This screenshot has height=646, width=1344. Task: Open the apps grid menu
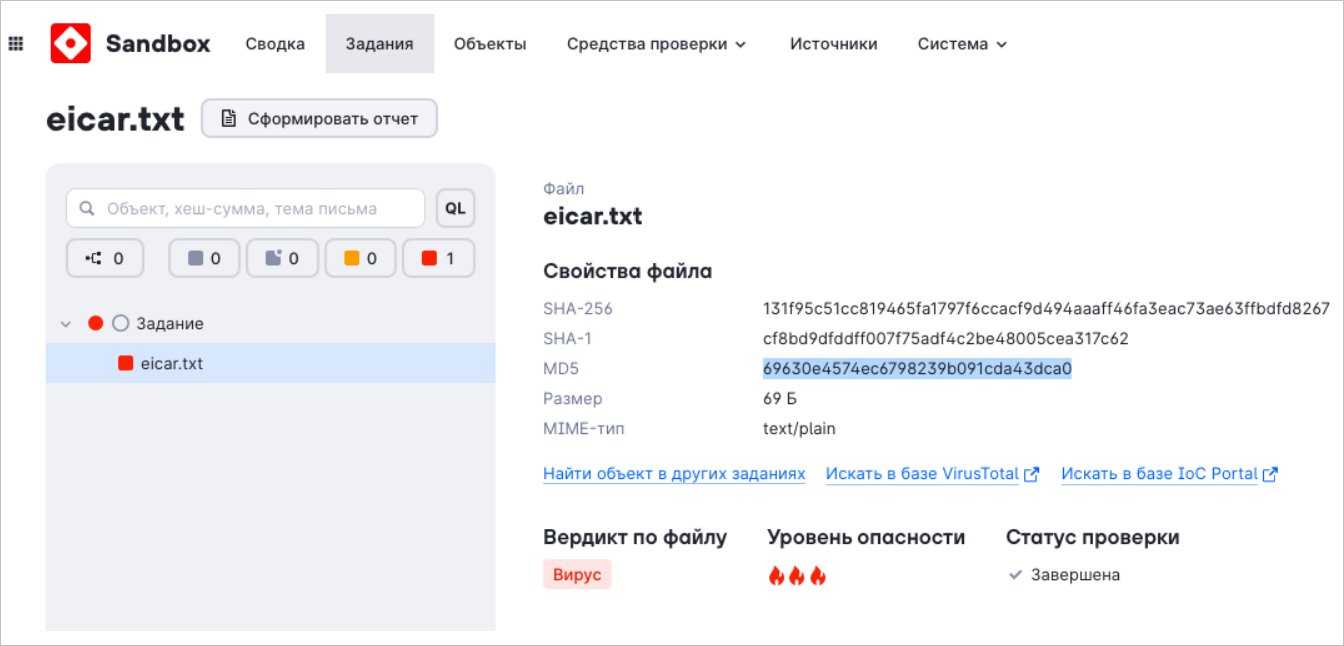pyautogui.click(x=16, y=44)
